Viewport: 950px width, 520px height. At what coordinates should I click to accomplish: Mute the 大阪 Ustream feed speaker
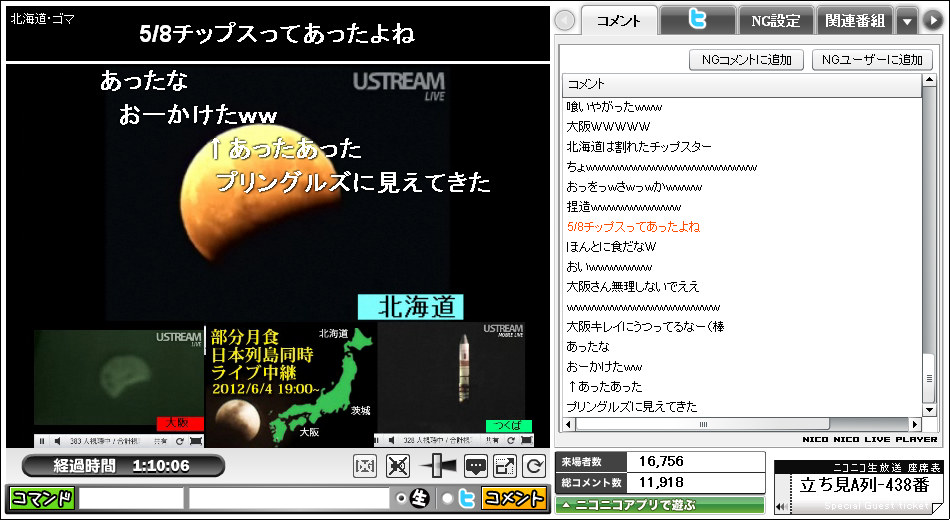pos(58,441)
